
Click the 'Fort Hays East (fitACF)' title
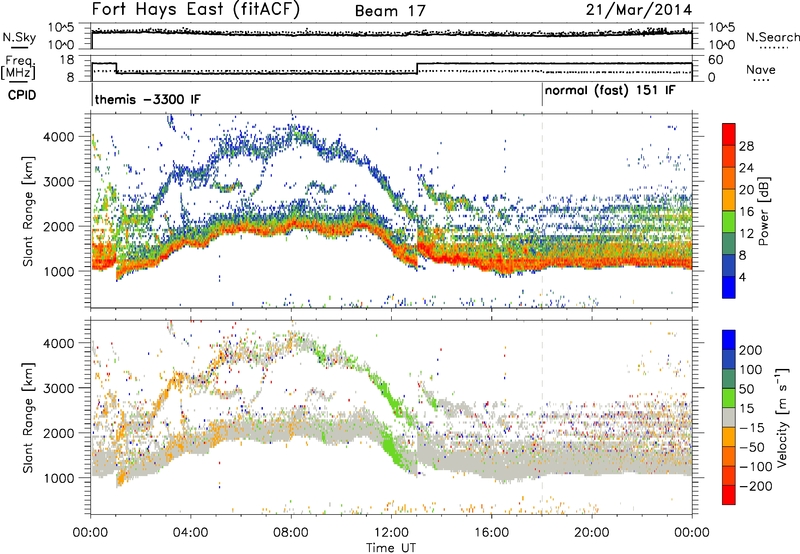coord(195,10)
